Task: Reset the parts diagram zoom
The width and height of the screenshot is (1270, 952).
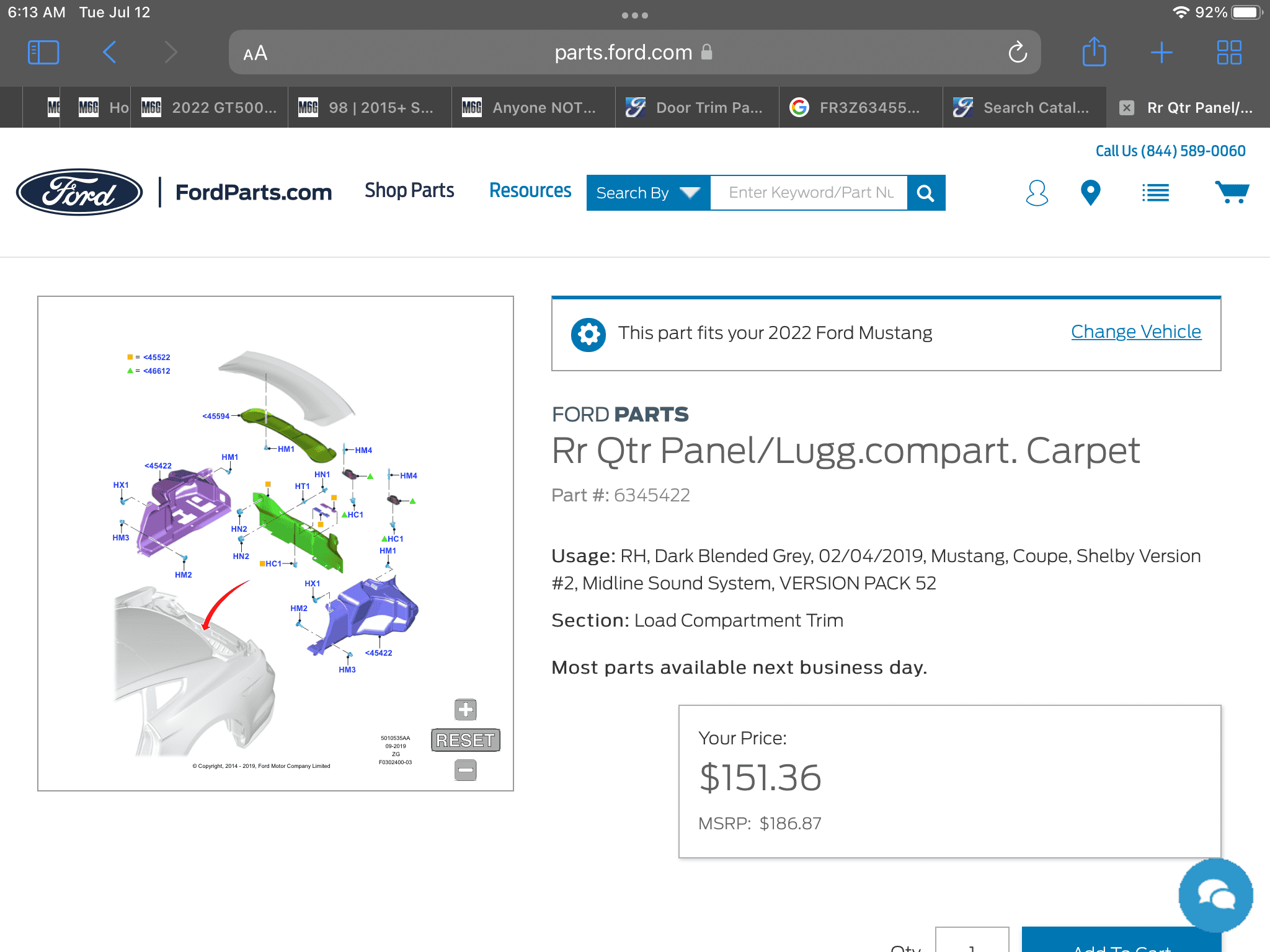Action: pyautogui.click(x=466, y=740)
